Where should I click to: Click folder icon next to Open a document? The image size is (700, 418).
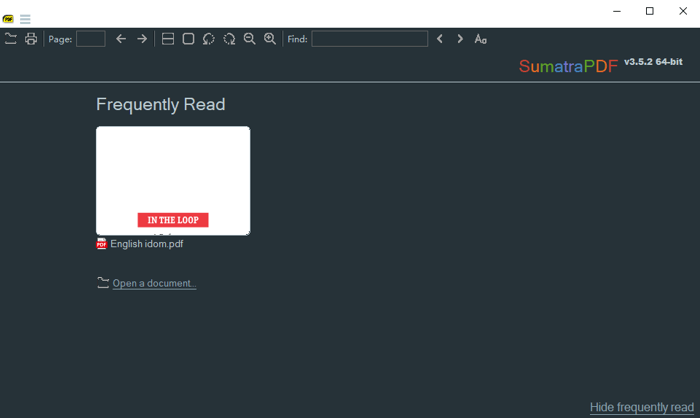(103, 283)
